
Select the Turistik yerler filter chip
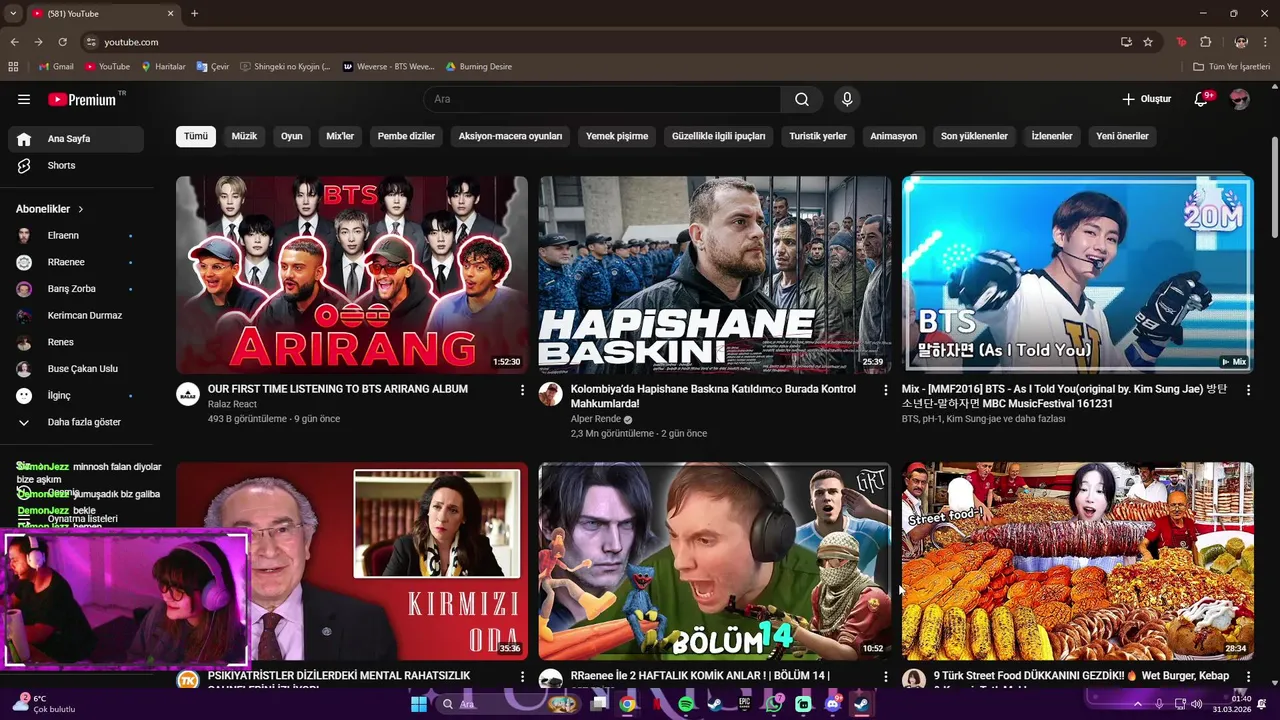click(818, 136)
